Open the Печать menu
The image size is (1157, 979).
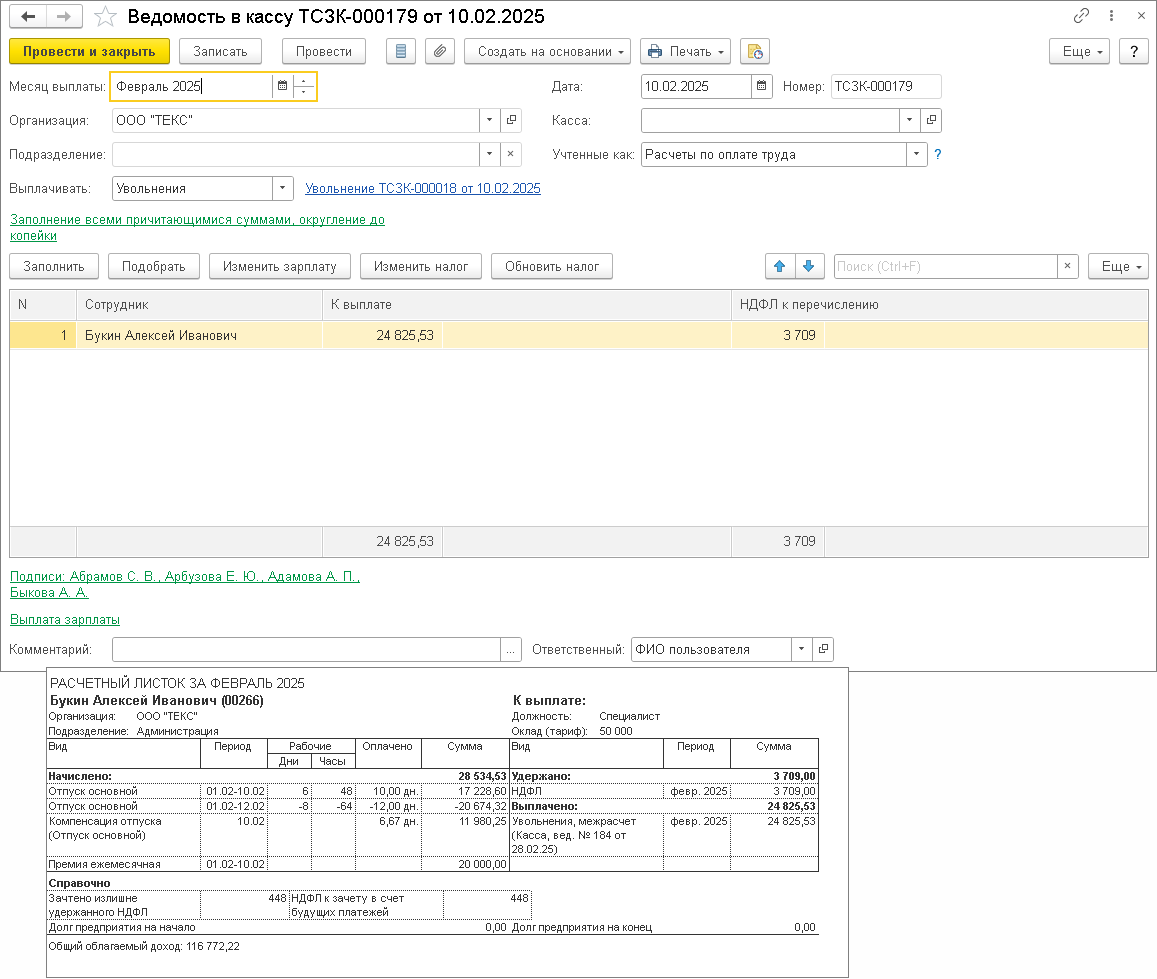(x=685, y=51)
